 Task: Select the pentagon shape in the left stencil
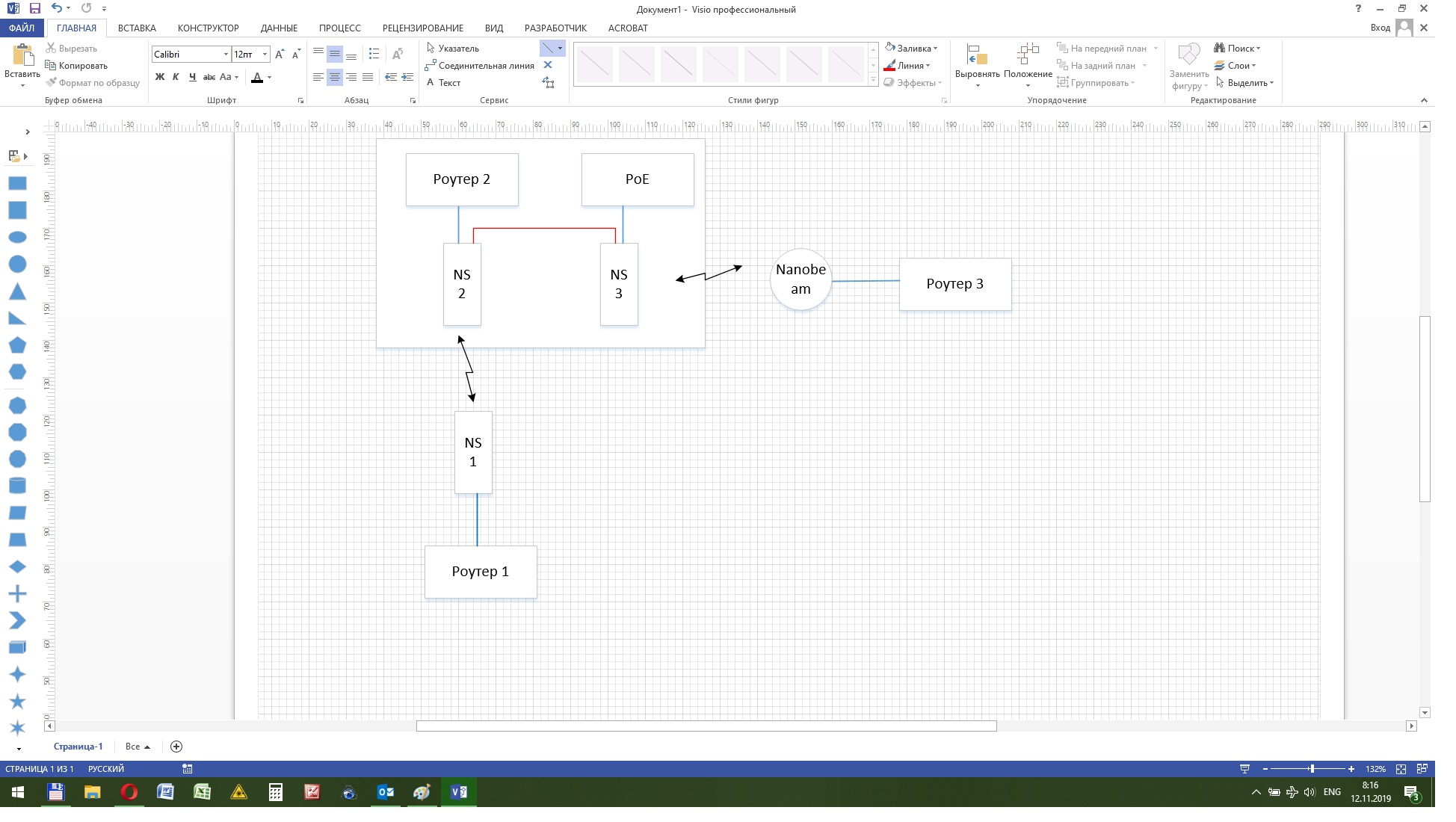(17, 344)
